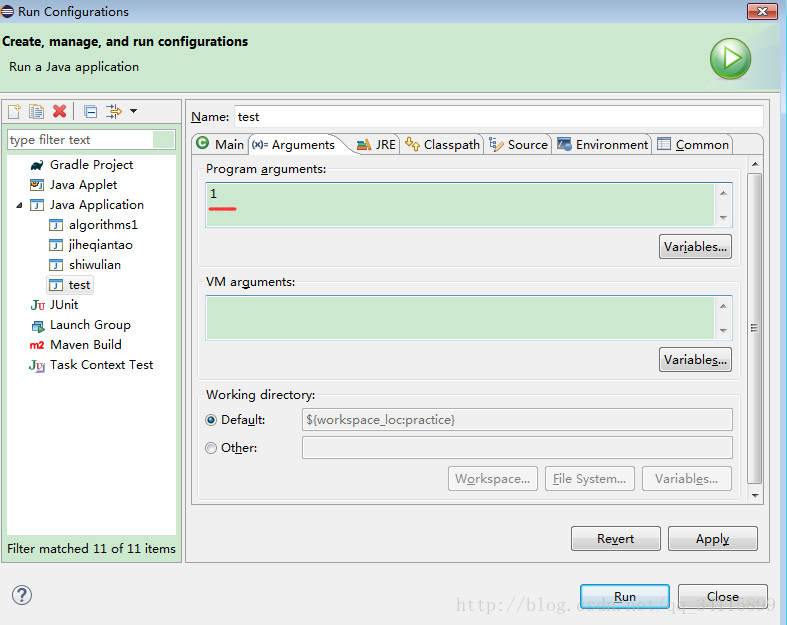Screen dimensions: 787x625
Task: Click Variables button under VM arguments
Action: tap(695, 359)
